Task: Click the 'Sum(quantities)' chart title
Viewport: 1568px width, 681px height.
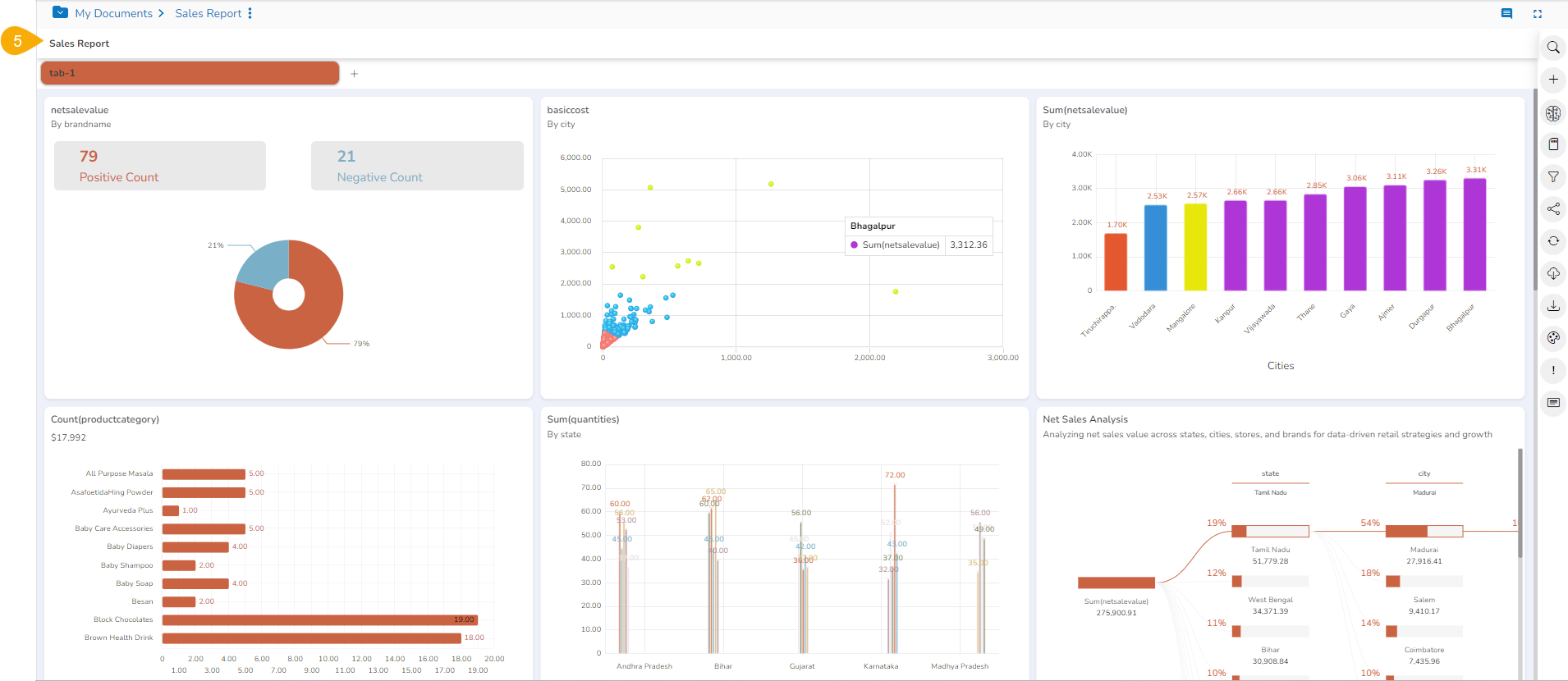Action: 583,419
